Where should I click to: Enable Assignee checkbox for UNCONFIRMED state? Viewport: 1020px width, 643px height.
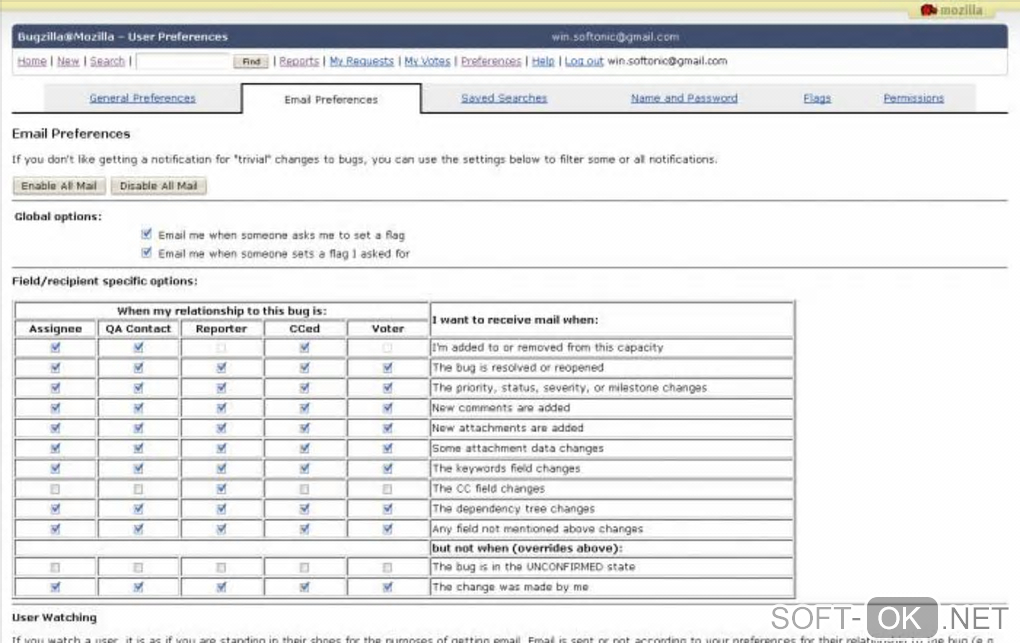tap(55, 568)
